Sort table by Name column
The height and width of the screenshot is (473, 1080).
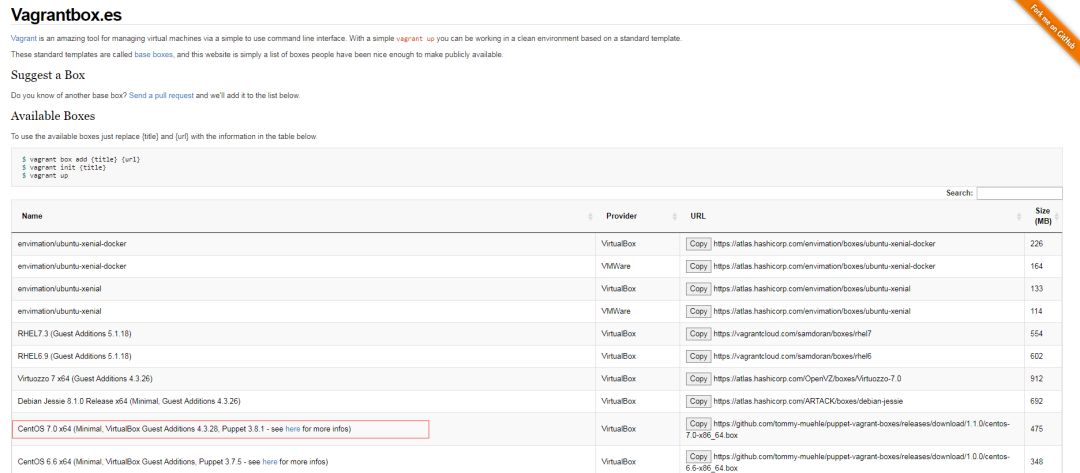(303, 216)
